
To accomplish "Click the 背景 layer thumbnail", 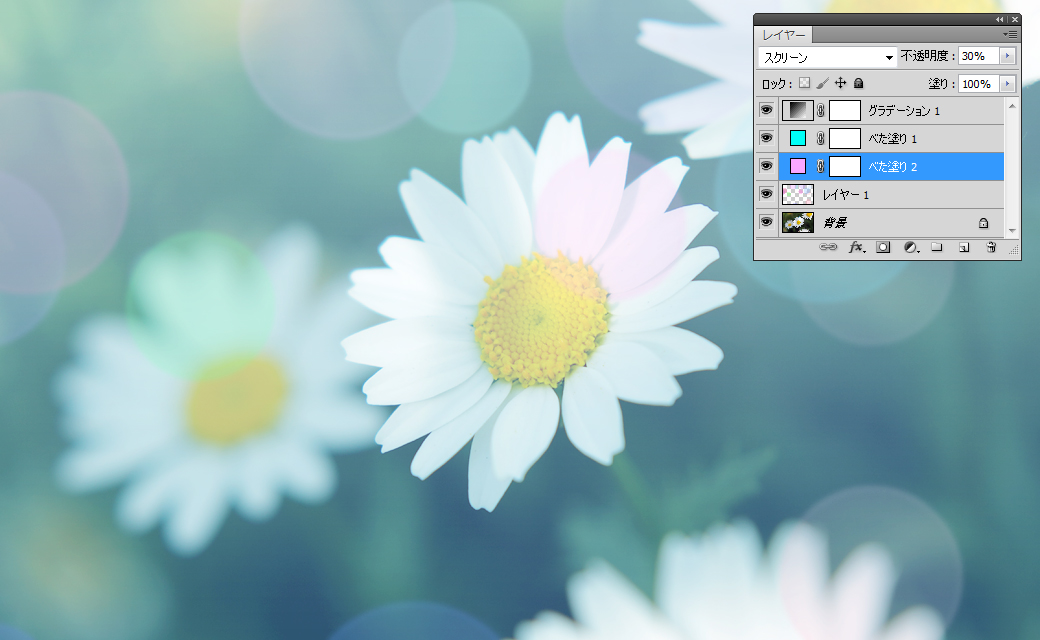I will point(798,222).
